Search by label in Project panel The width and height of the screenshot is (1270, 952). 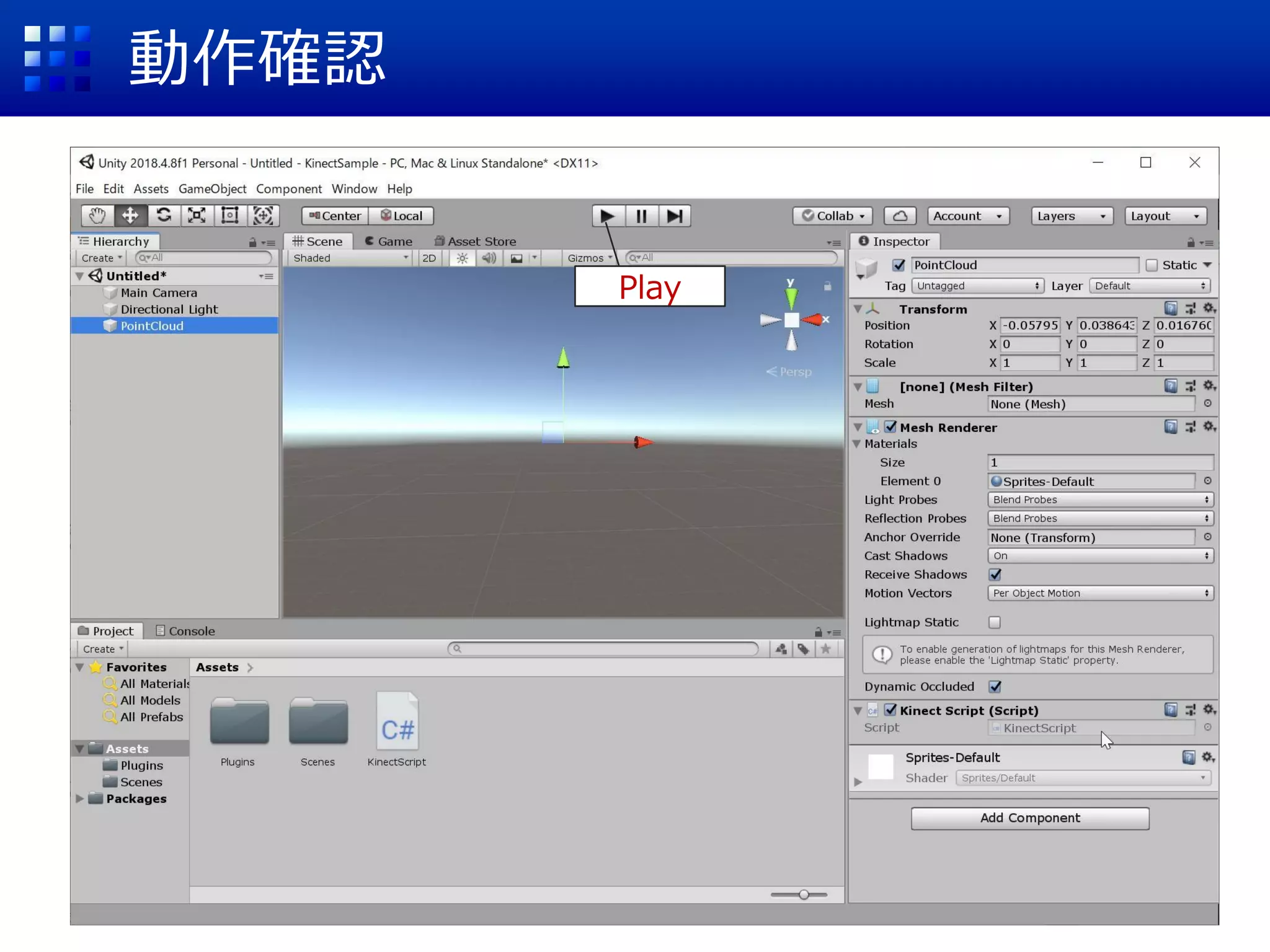click(804, 649)
